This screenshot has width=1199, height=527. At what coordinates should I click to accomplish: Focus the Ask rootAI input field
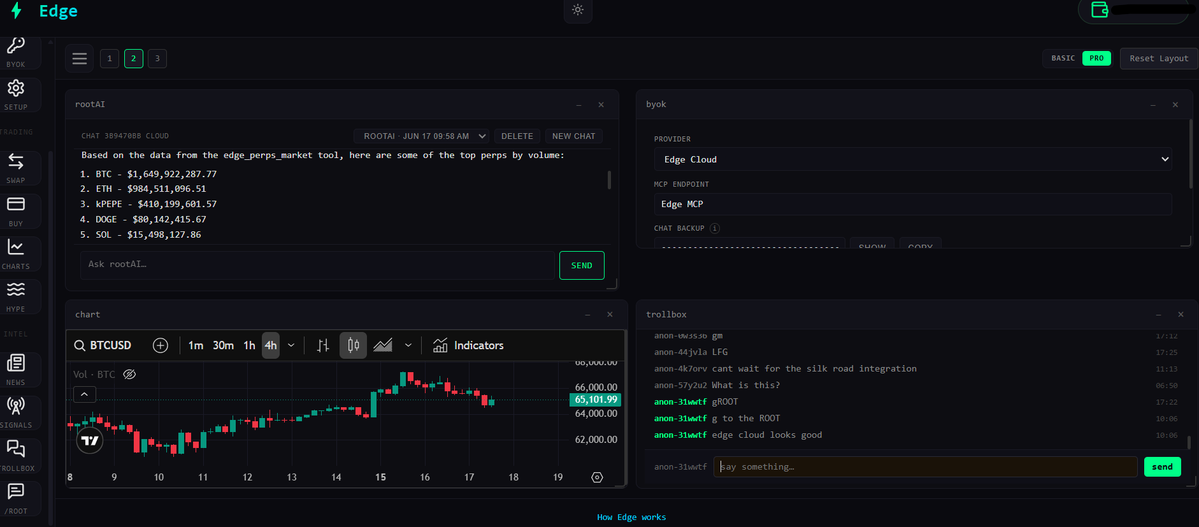[x=317, y=265]
